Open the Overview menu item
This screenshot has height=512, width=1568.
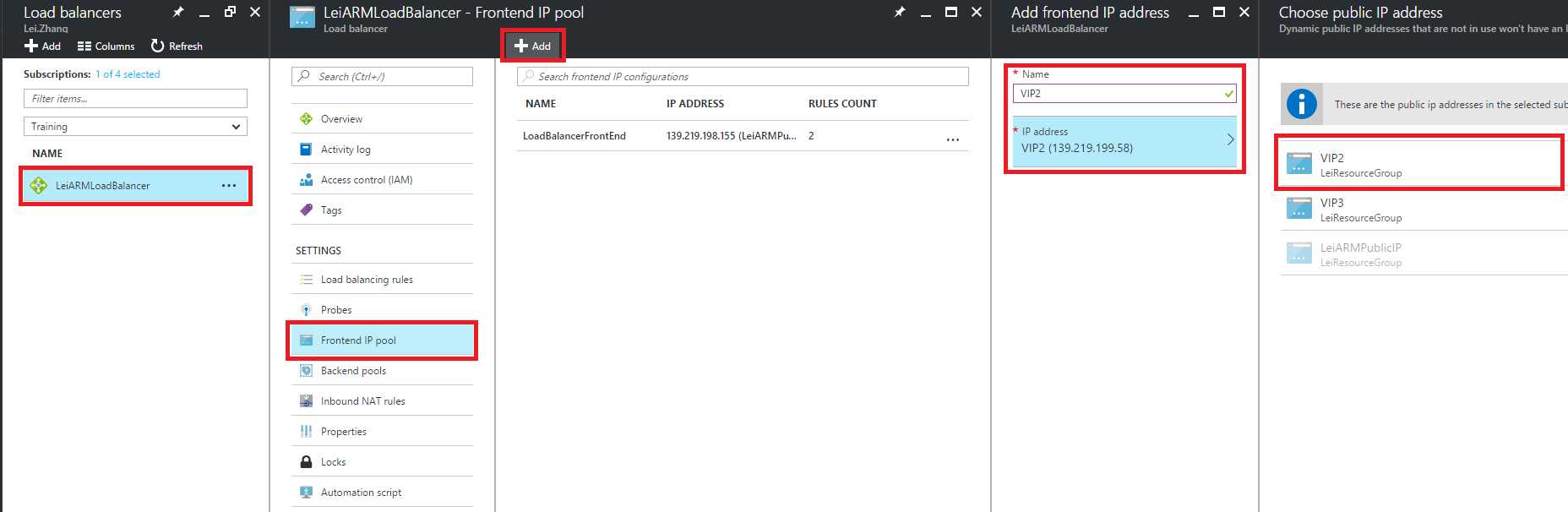pyautogui.click(x=382, y=119)
